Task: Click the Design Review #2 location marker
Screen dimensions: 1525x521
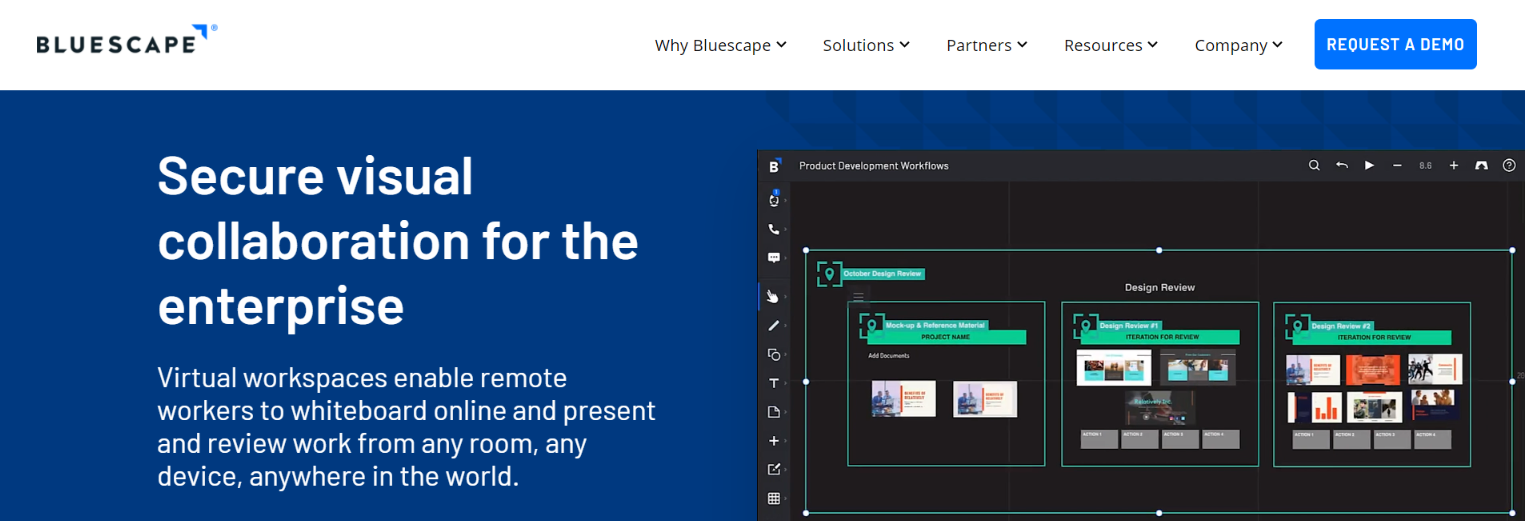Action: point(1297,326)
